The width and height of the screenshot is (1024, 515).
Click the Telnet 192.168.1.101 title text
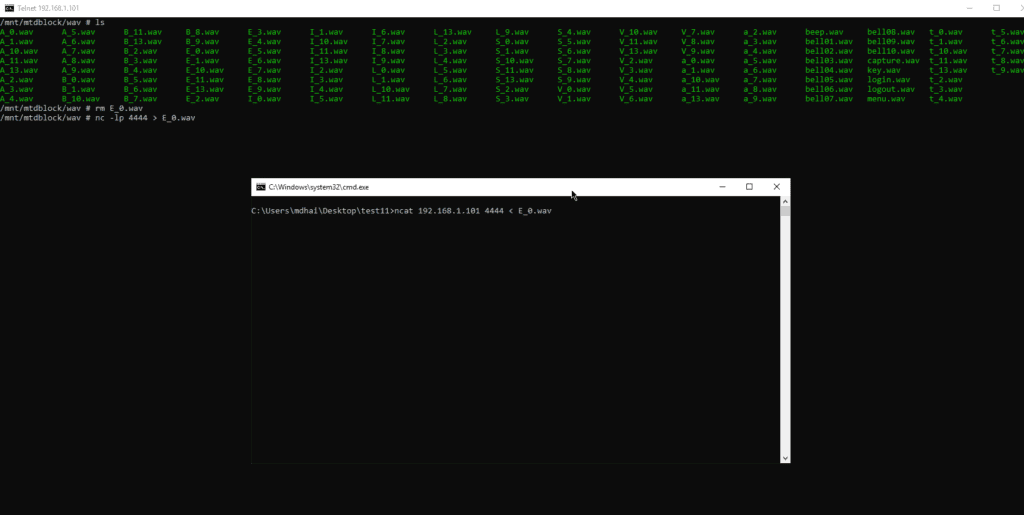click(52, 8)
